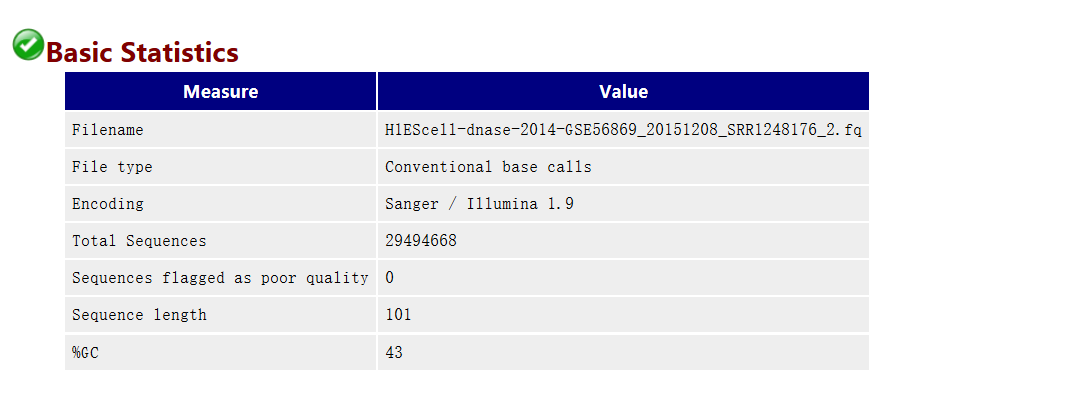Click the %GC value 43
This screenshot has height=400, width=1078.
[394, 353]
